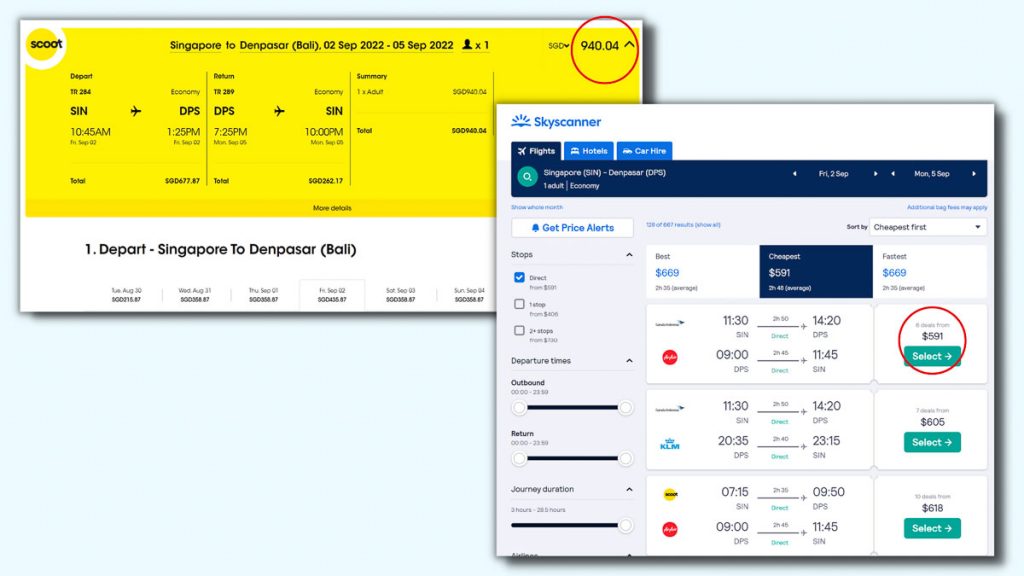This screenshot has height=576, width=1024.
Task: Click flight number TR 289
Action: pos(224,92)
